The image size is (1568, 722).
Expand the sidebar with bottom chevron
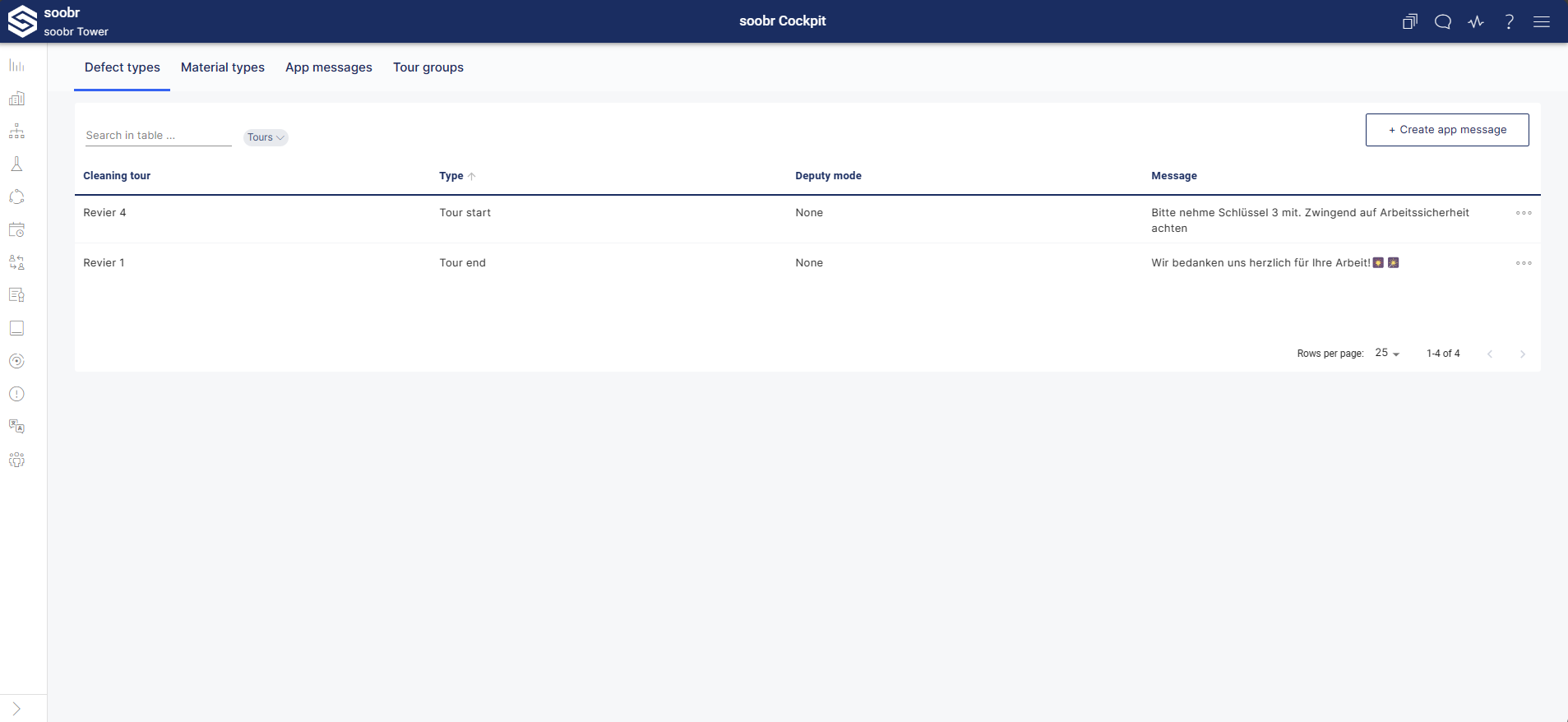pyautogui.click(x=16, y=709)
